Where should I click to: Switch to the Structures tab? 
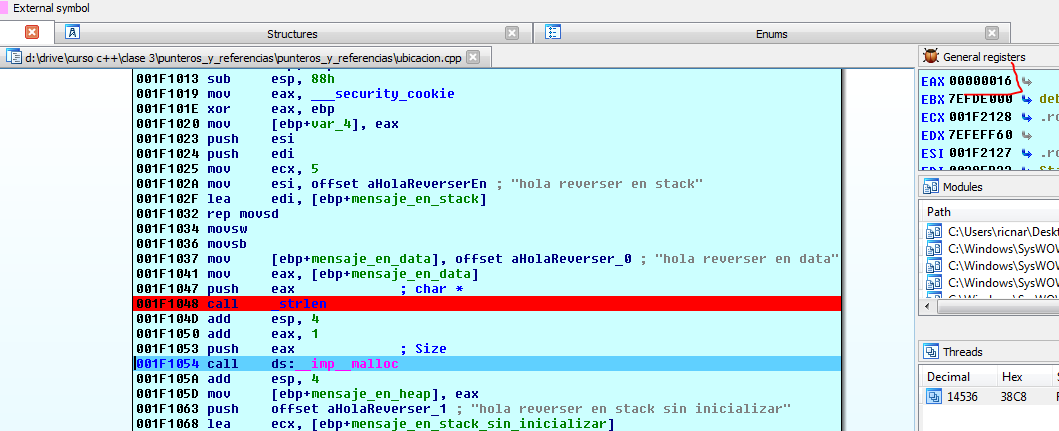pyautogui.click(x=292, y=33)
